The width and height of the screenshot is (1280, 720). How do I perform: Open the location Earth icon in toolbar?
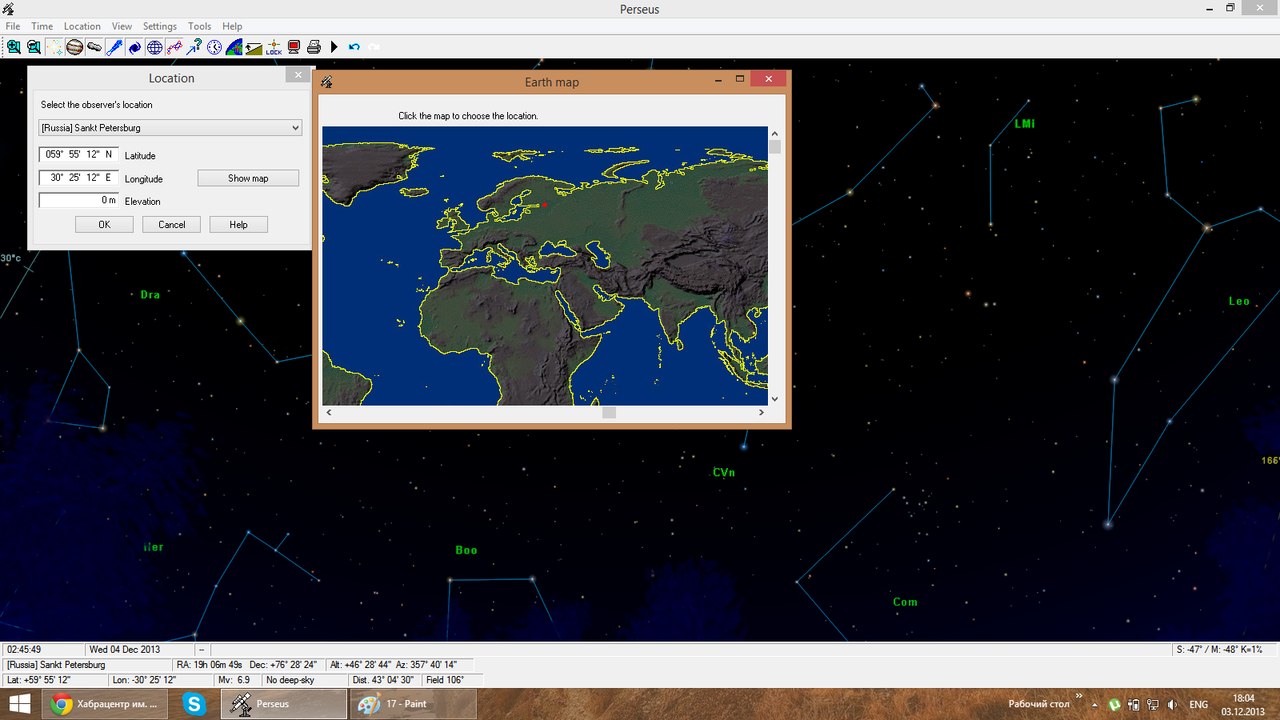[234, 47]
